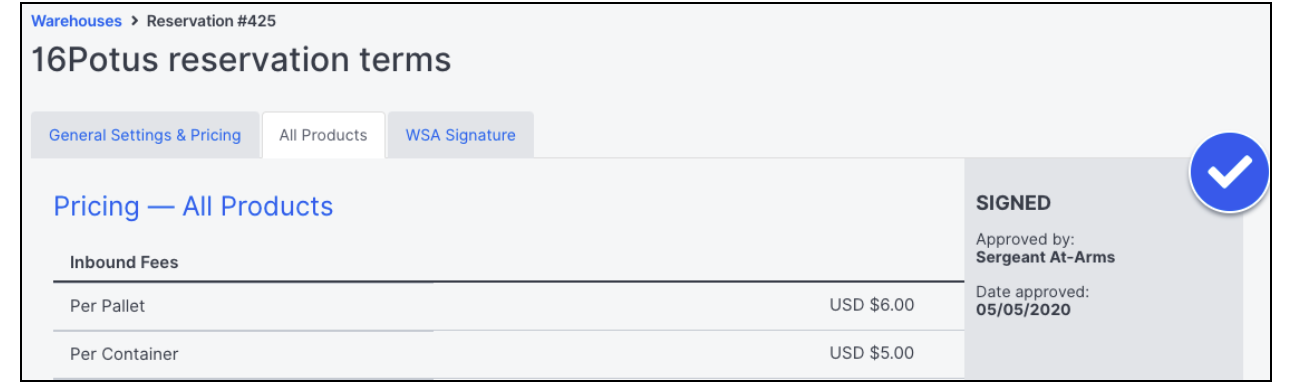This screenshot has height=384, width=1304.
Task: Click the Approved by label
Action: click(x=1025, y=240)
